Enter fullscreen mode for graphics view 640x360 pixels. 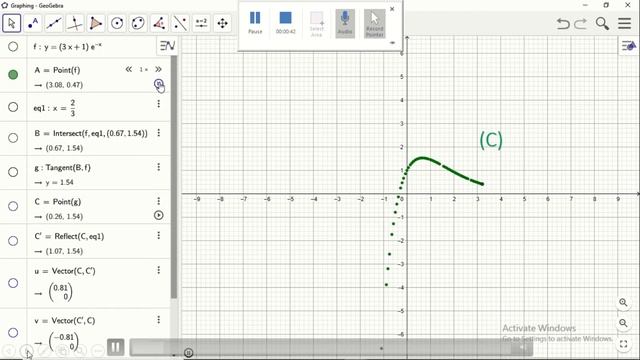[623, 344]
